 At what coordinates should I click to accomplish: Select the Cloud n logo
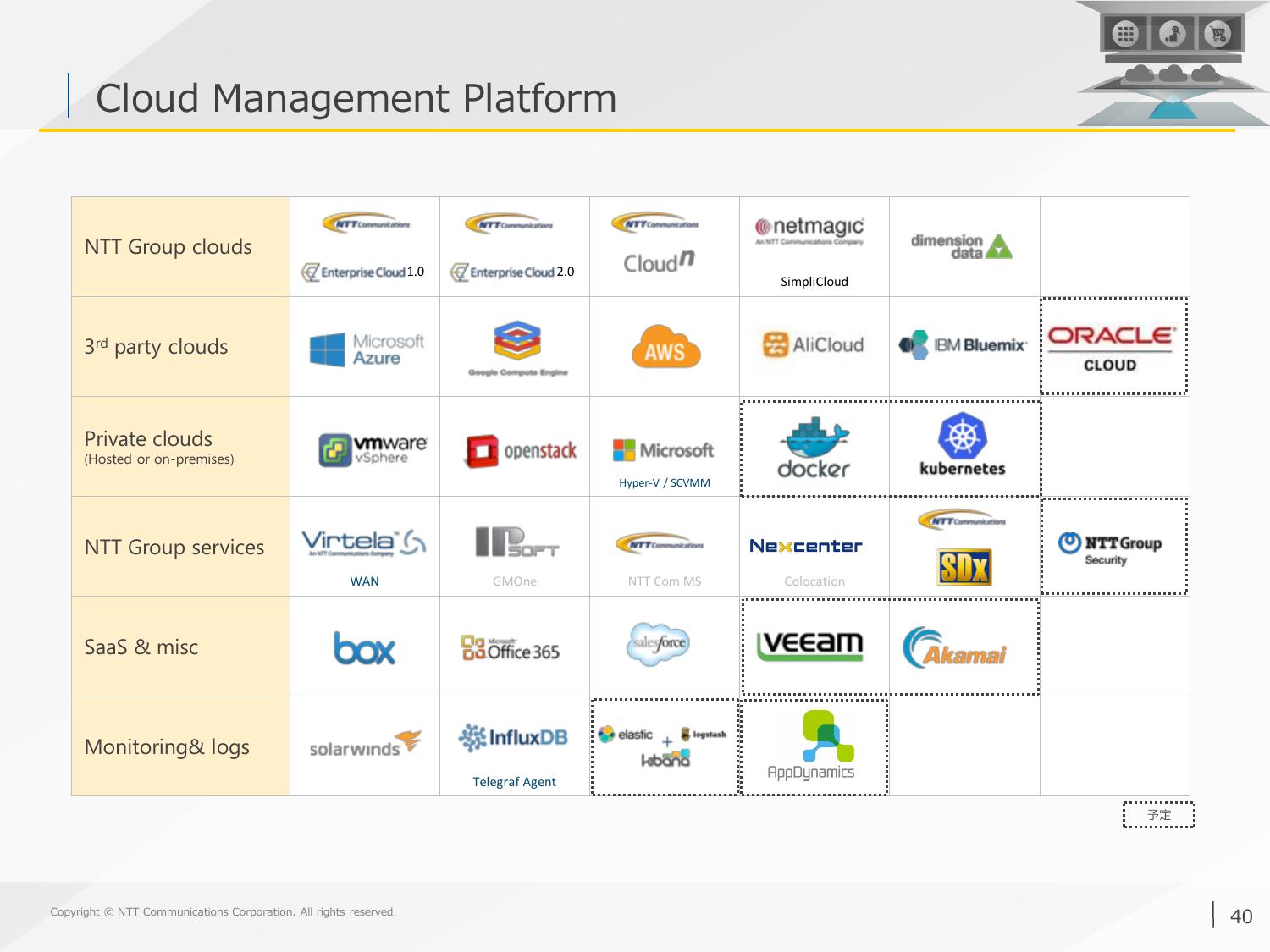pyautogui.click(x=659, y=261)
